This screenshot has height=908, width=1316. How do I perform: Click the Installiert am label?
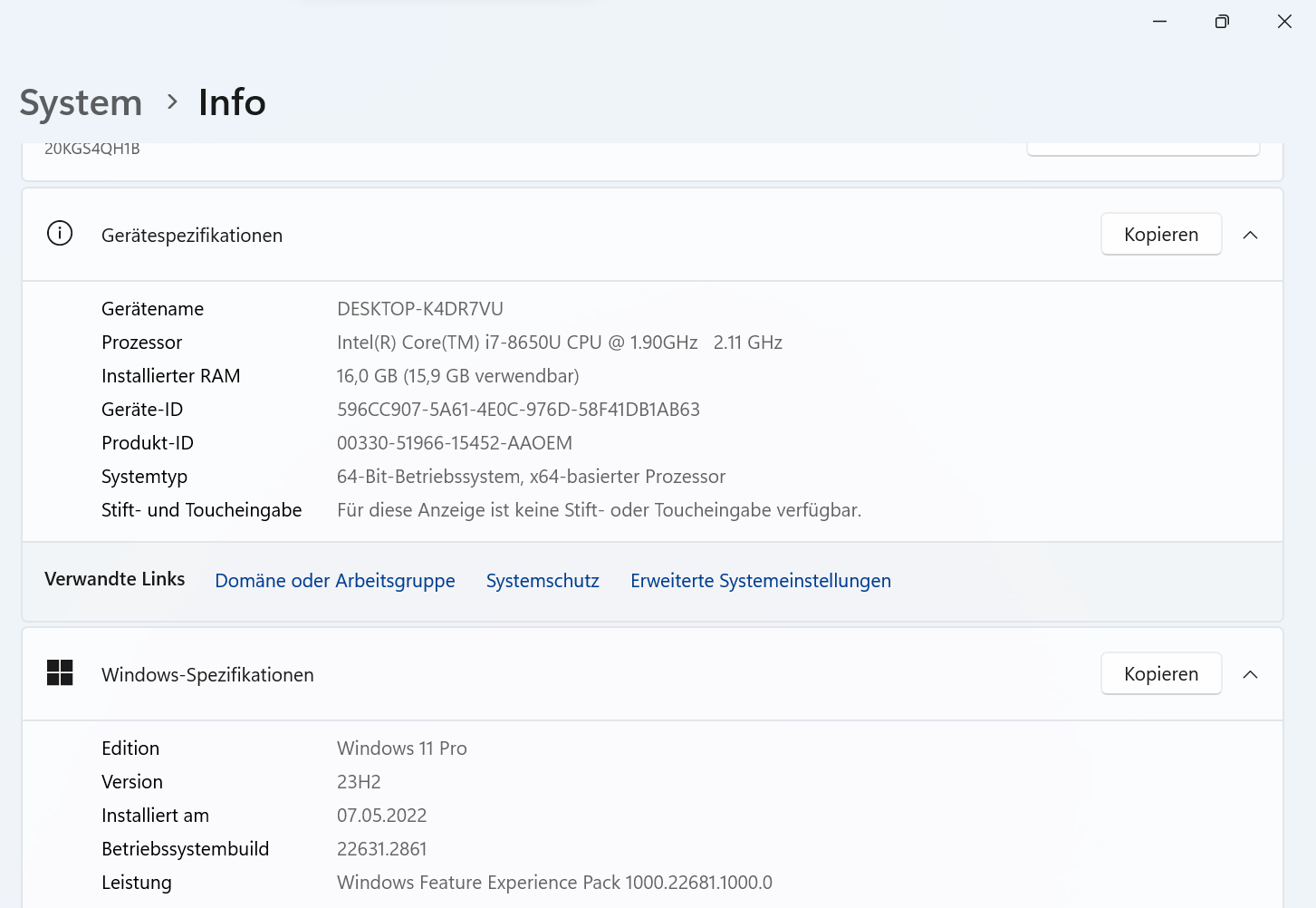pos(155,816)
